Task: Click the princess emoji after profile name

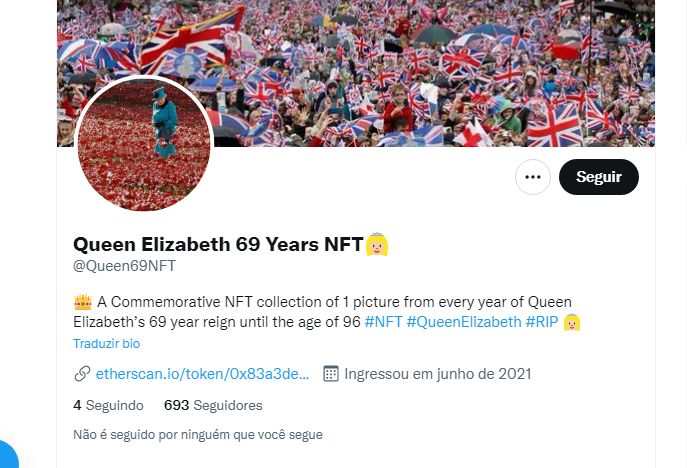Action: (377, 245)
